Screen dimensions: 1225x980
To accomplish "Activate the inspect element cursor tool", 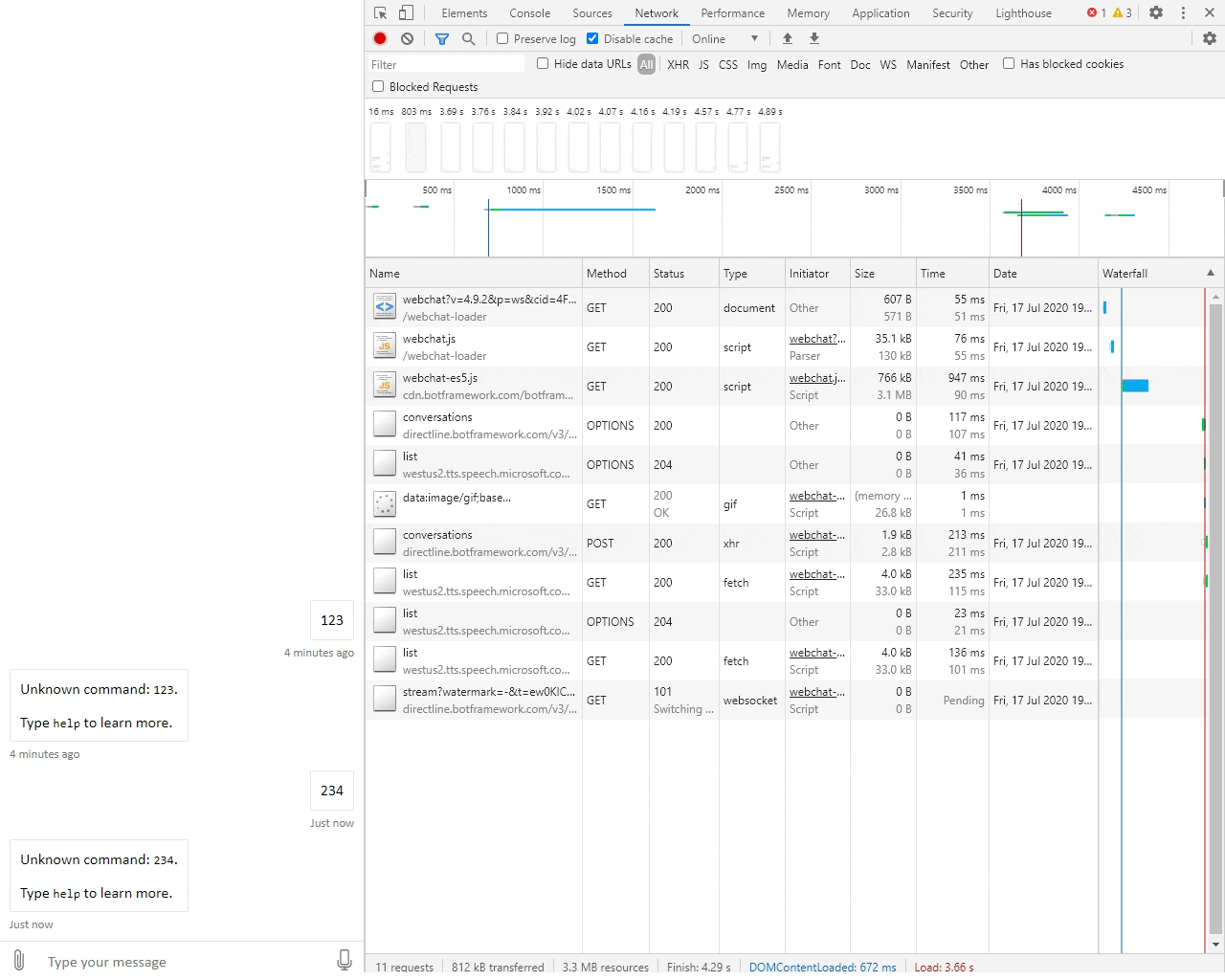I will [378, 12].
